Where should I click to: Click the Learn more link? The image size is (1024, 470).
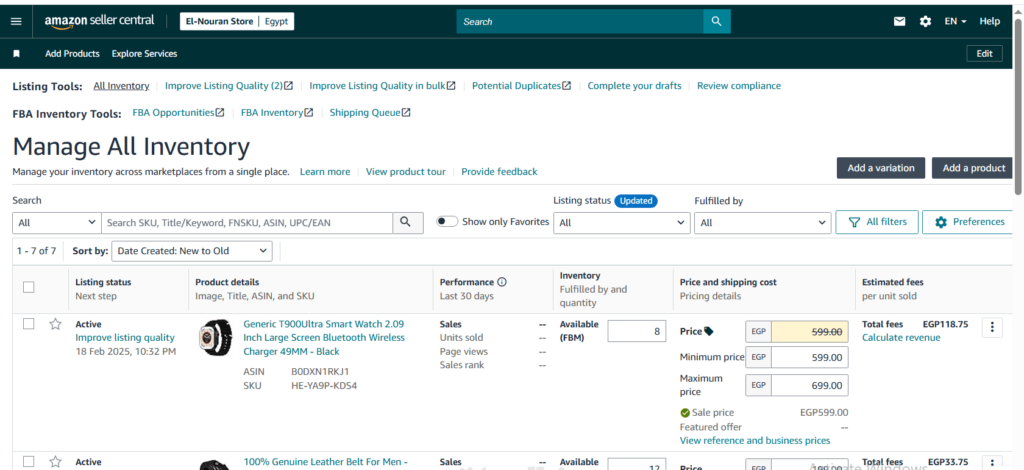click(325, 172)
